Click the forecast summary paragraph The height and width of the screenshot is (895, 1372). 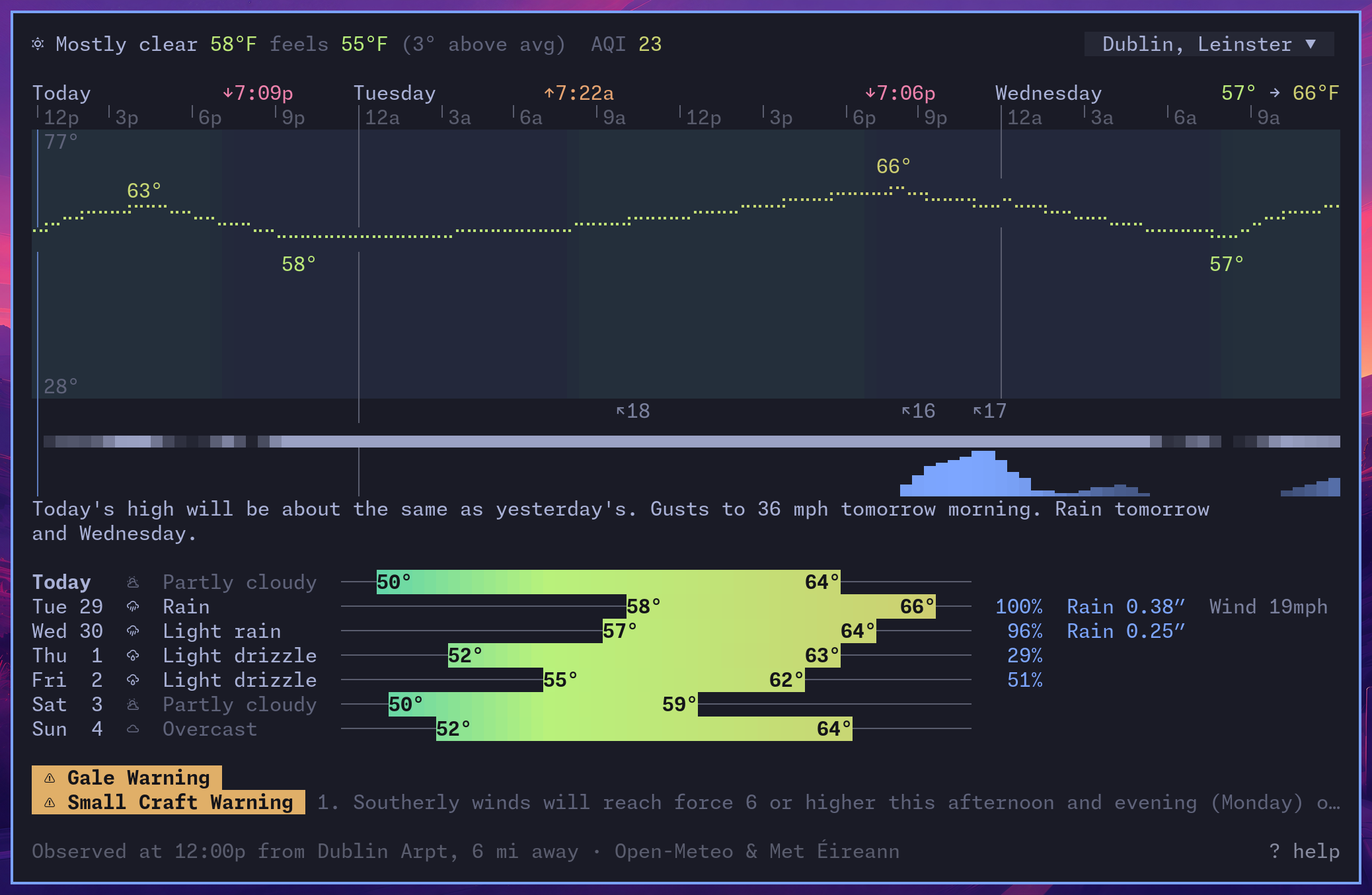621,521
